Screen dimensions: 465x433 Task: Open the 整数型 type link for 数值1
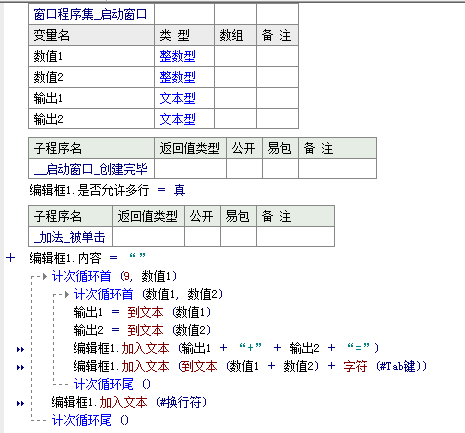tap(177, 56)
